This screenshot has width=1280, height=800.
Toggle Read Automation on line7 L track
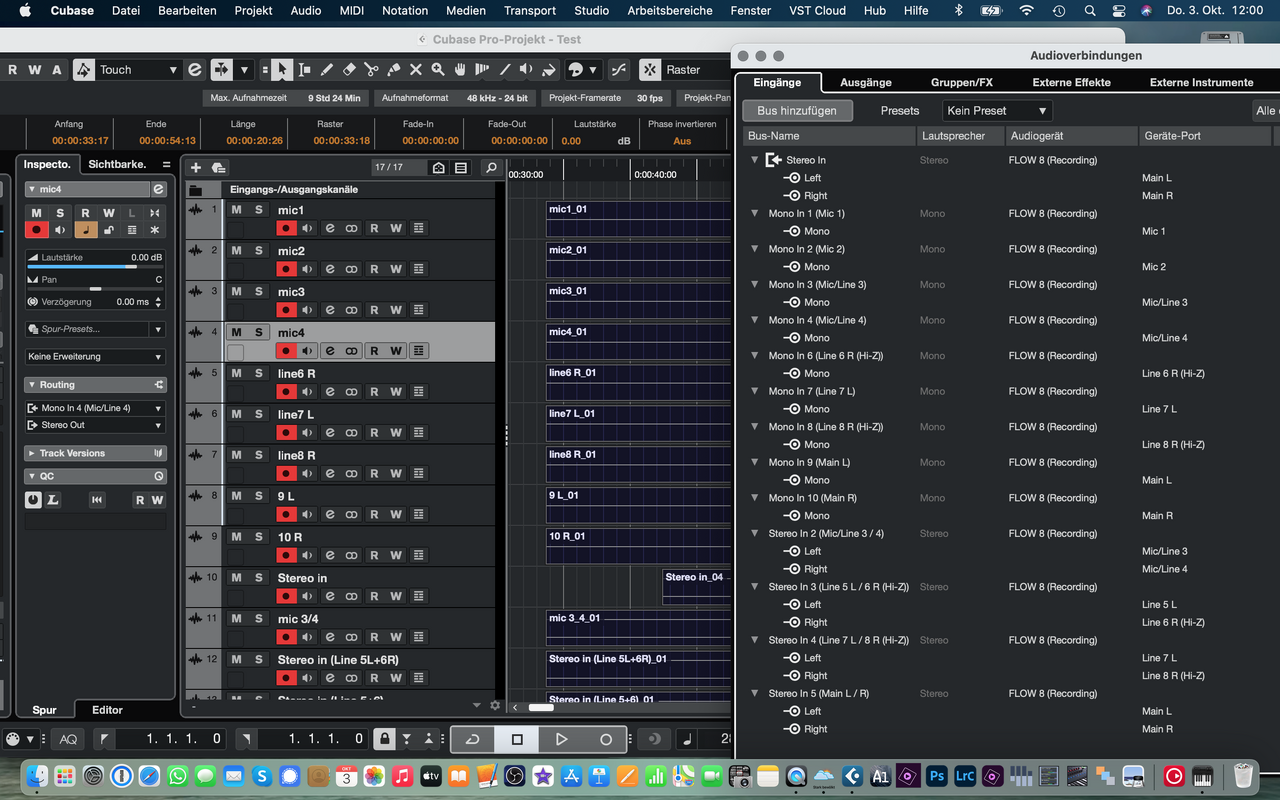(x=374, y=433)
